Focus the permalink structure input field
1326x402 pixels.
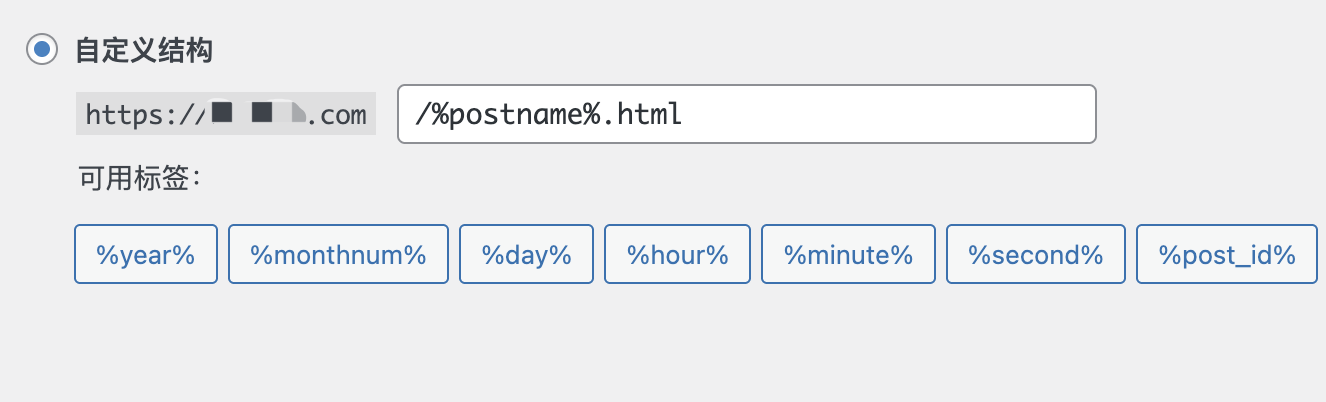coord(747,114)
